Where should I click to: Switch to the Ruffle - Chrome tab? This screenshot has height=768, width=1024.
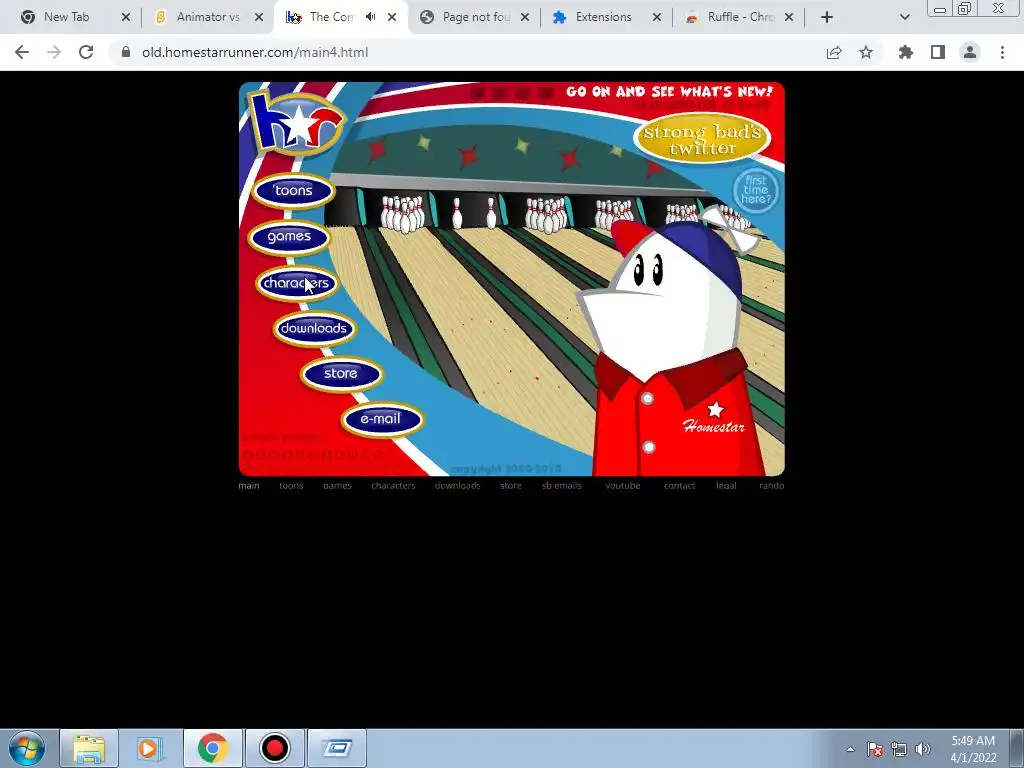tap(741, 17)
